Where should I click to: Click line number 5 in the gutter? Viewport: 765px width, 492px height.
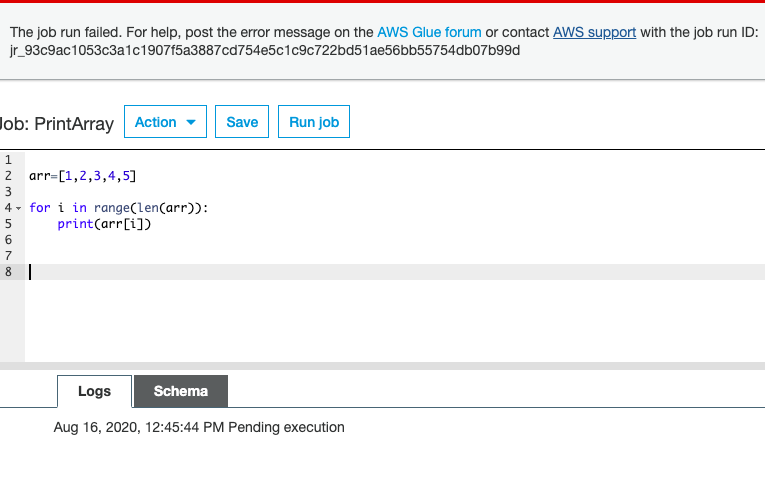pyautogui.click(x=8, y=224)
